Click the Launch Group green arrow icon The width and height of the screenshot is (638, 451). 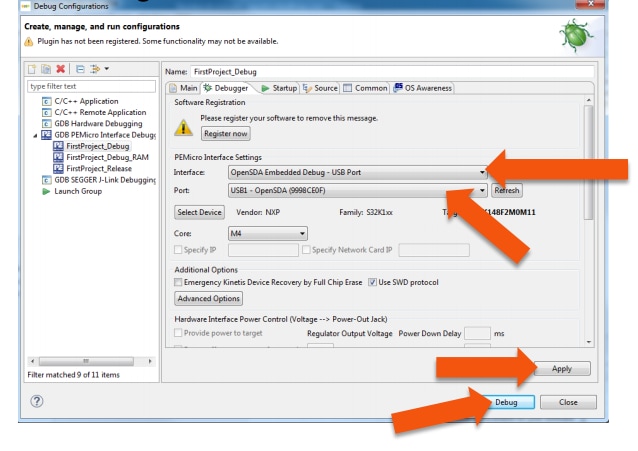(x=46, y=191)
